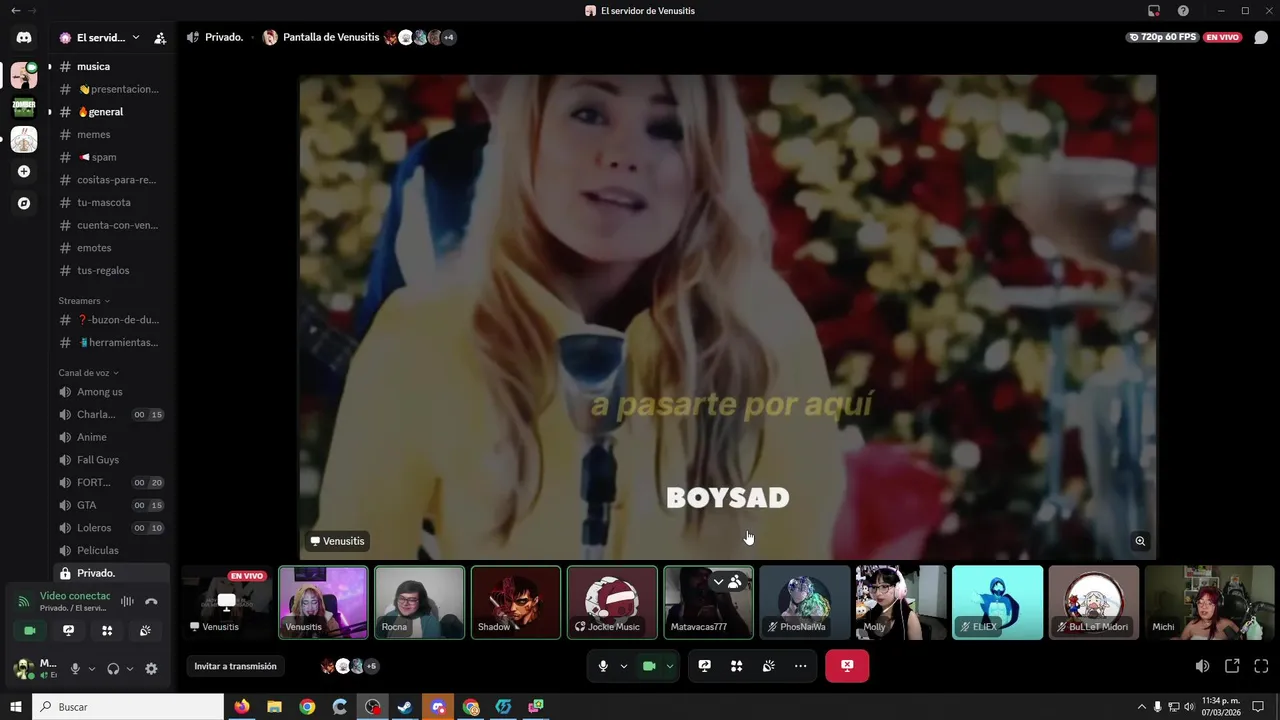Mute microphone in call control bar
1280x720 pixels.
click(x=602, y=666)
